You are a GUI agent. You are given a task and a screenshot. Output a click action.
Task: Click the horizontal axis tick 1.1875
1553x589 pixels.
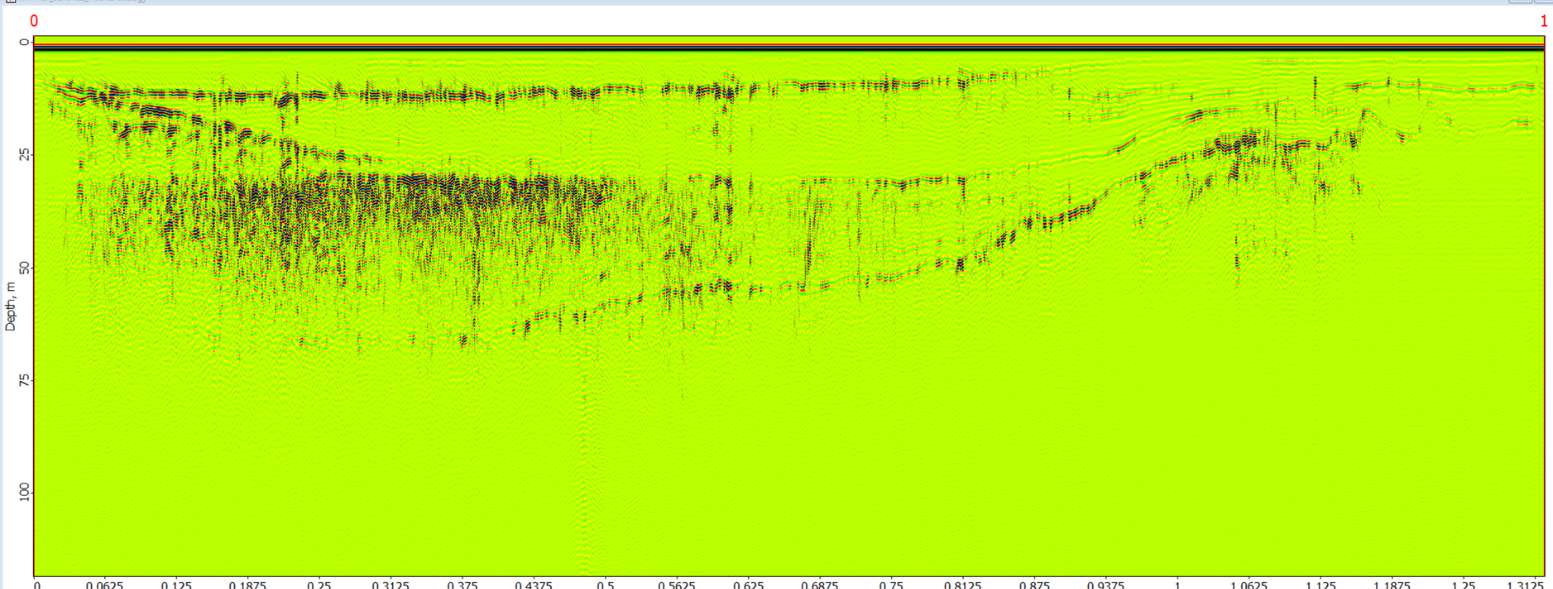click(1391, 584)
